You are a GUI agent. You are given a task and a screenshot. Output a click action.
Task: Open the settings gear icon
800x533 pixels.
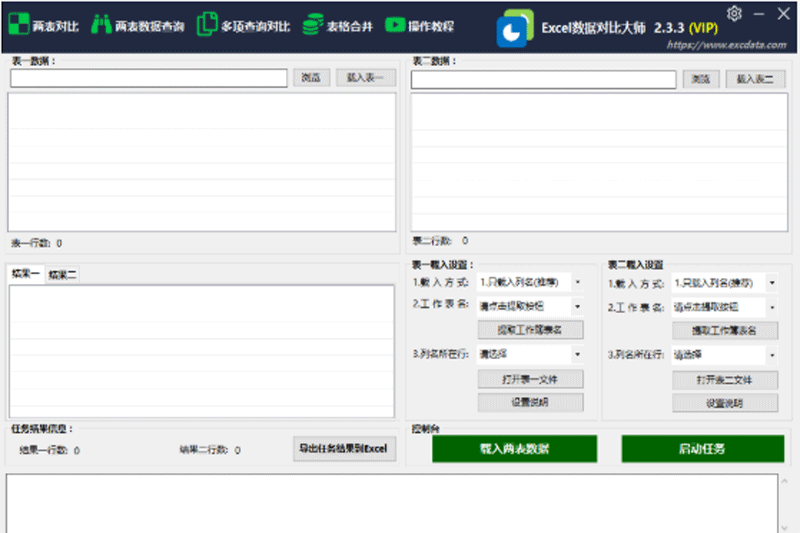click(x=734, y=14)
